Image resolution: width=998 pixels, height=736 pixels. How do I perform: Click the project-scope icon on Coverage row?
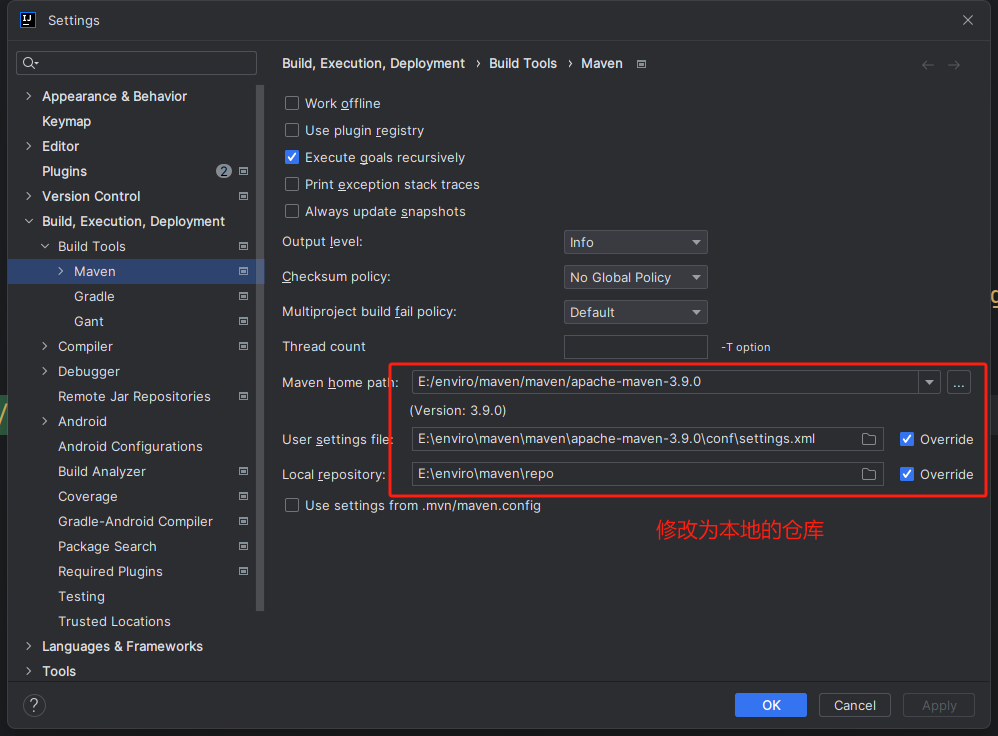(x=243, y=496)
